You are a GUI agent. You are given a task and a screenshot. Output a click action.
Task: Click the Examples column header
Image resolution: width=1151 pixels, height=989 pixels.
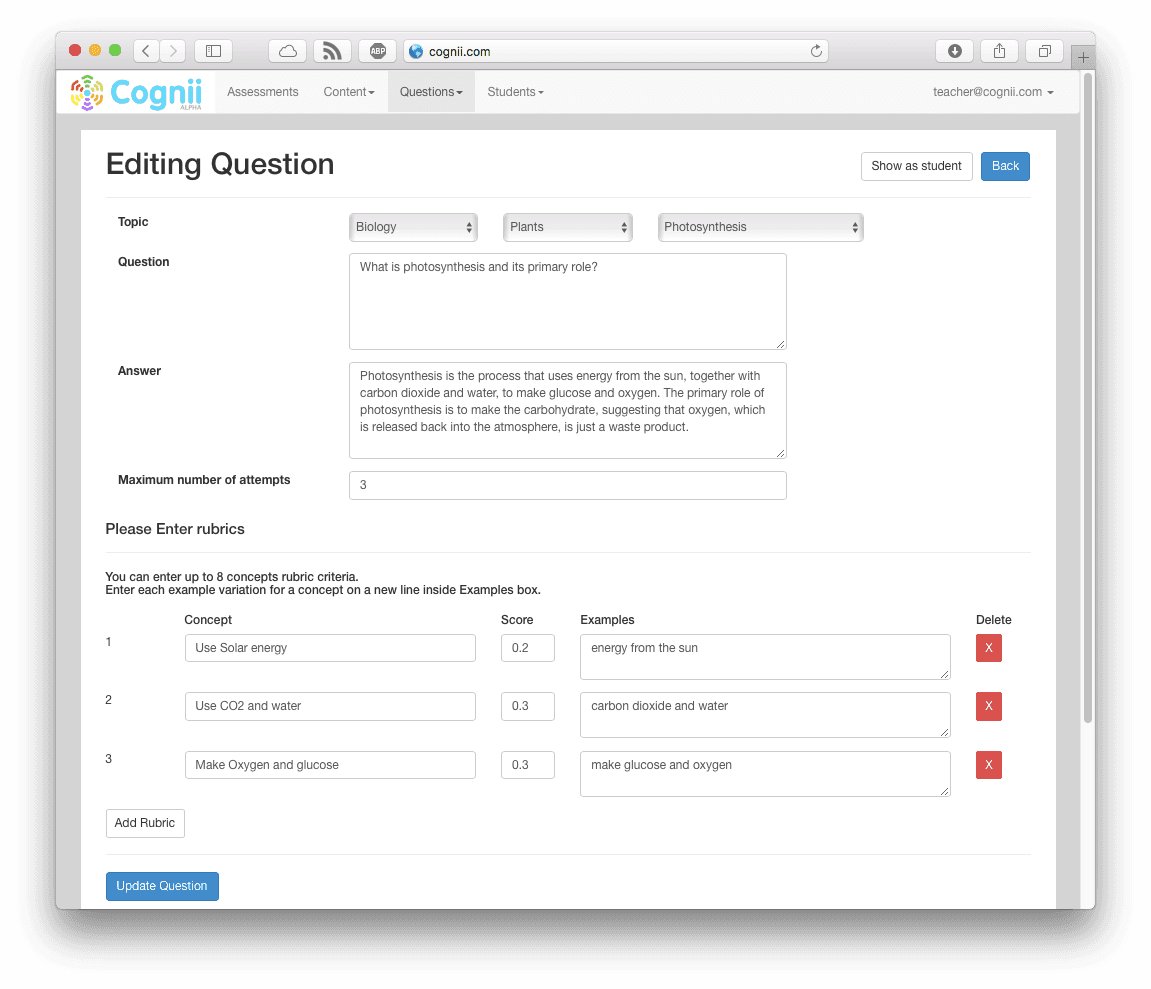pyautogui.click(x=607, y=620)
